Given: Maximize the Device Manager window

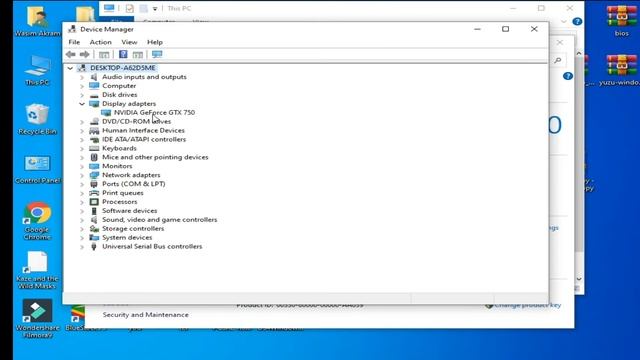Looking at the screenshot, I should 505,29.
